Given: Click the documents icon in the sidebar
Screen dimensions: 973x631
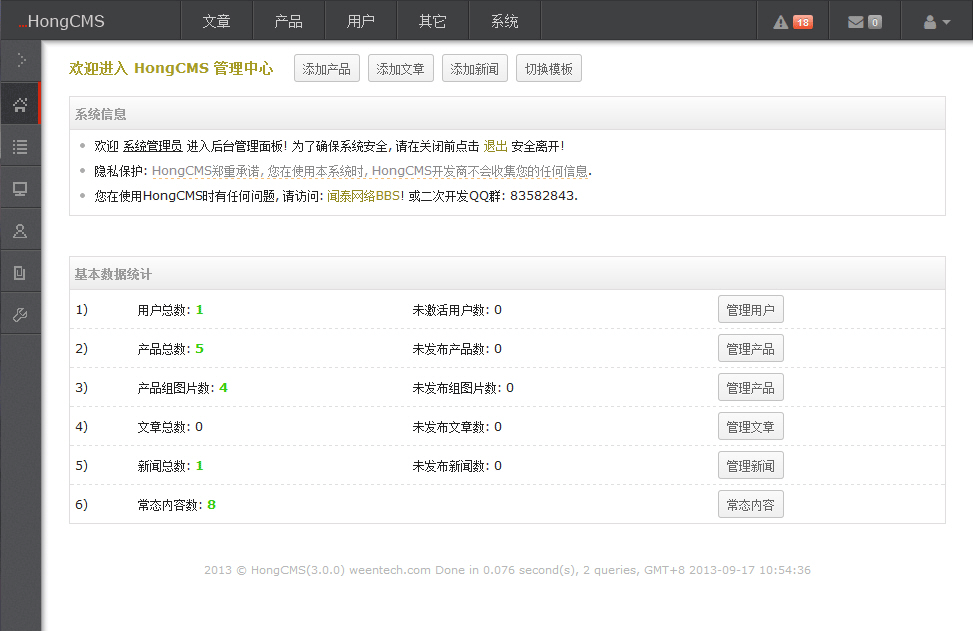Looking at the screenshot, I should (20, 273).
